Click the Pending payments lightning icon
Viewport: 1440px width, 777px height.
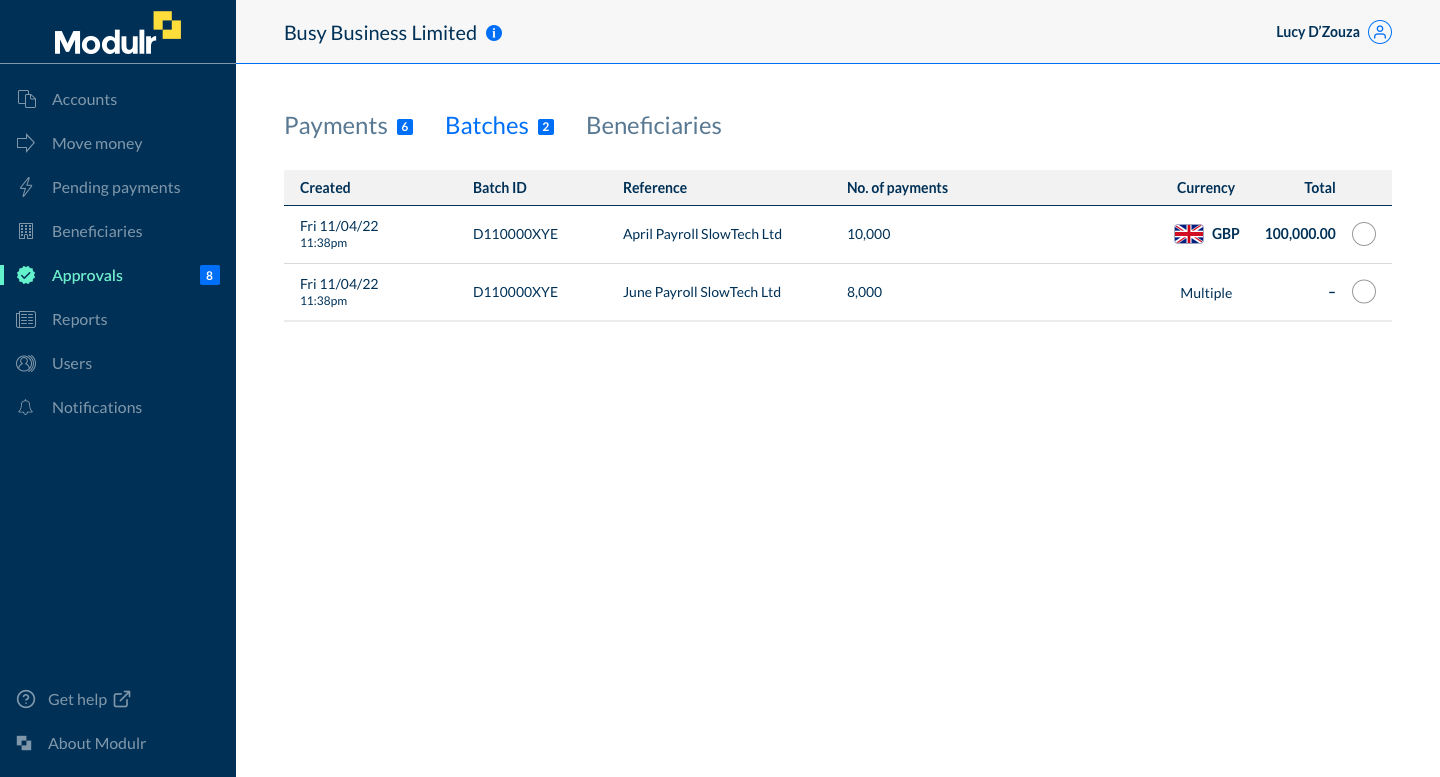click(27, 187)
